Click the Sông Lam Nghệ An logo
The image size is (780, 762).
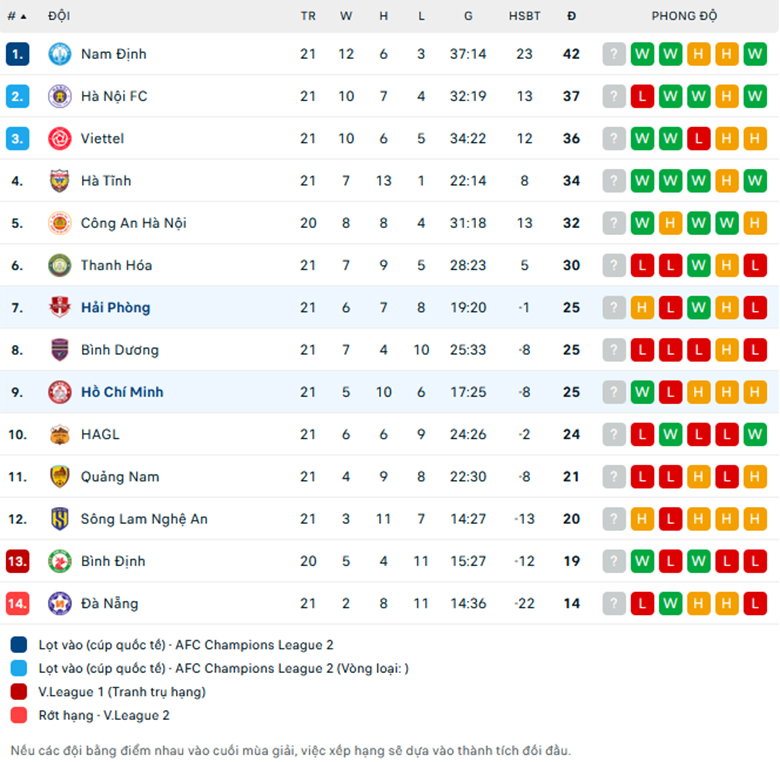60,519
